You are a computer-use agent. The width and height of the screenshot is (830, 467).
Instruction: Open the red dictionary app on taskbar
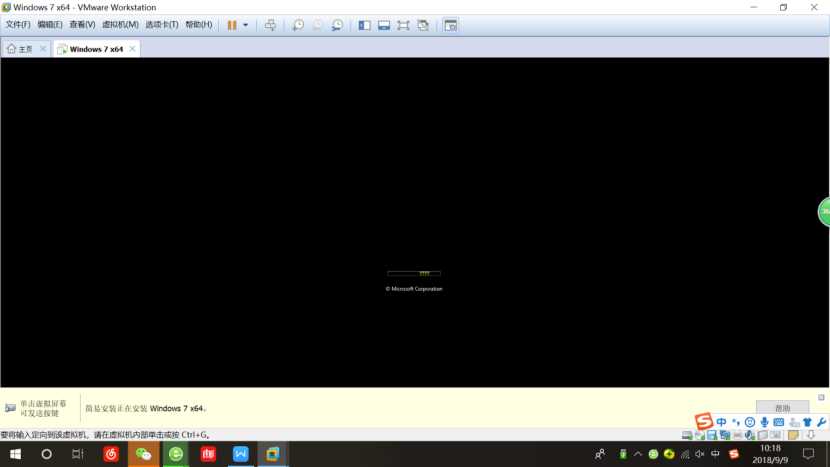pos(208,454)
